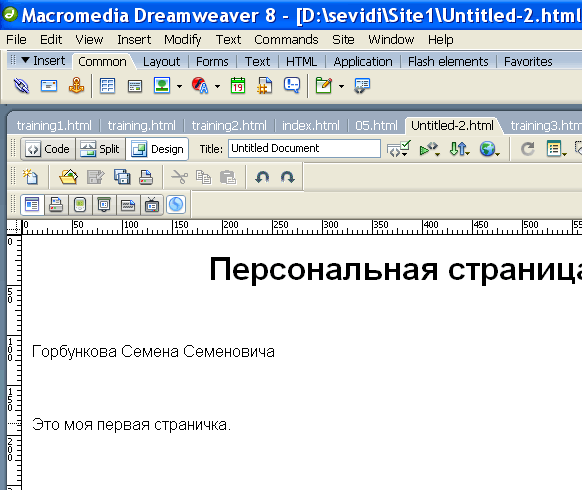The image size is (582, 490).
Task: Open the Modify menu
Action: [183, 39]
